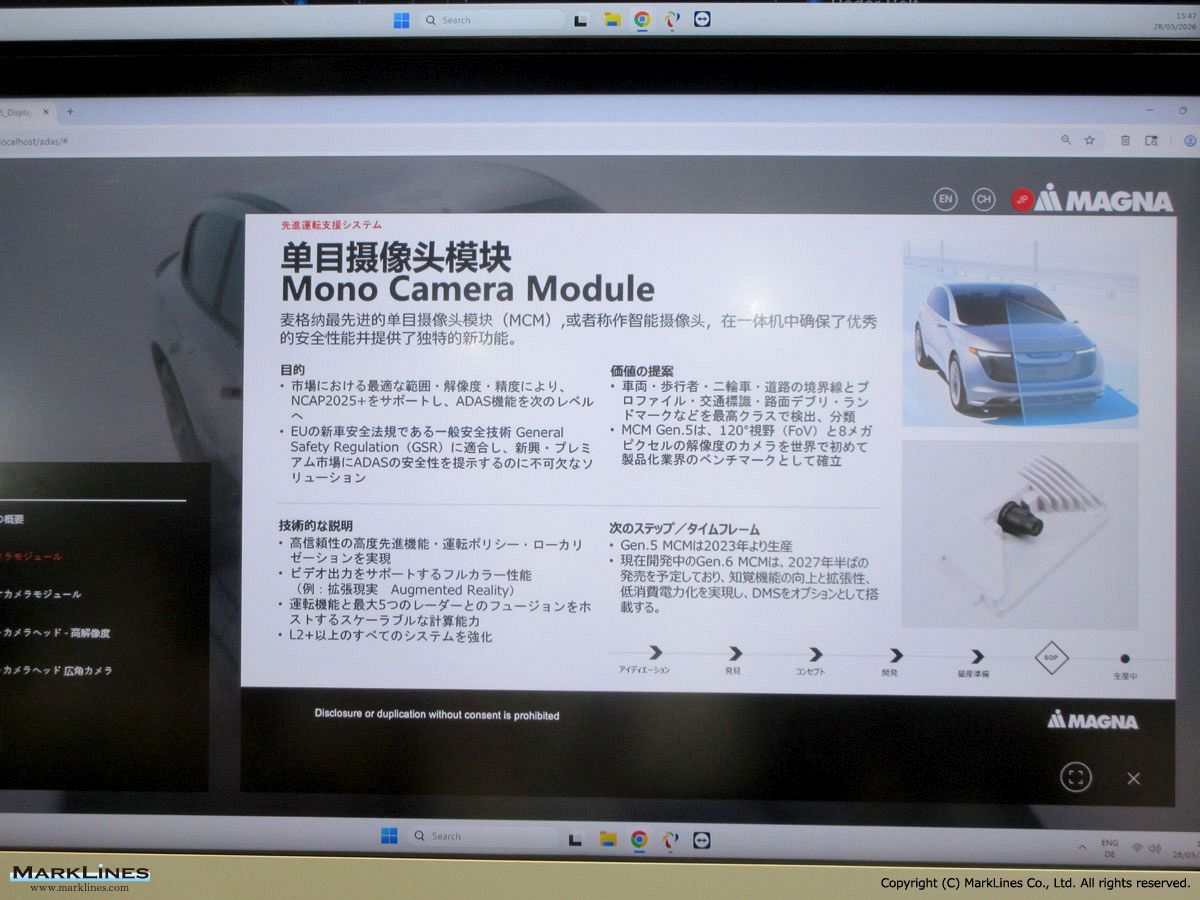Screen dimensions: 1200x900
Task: Open the Windows Start menu on top taskbar
Action: coord(401,20)
